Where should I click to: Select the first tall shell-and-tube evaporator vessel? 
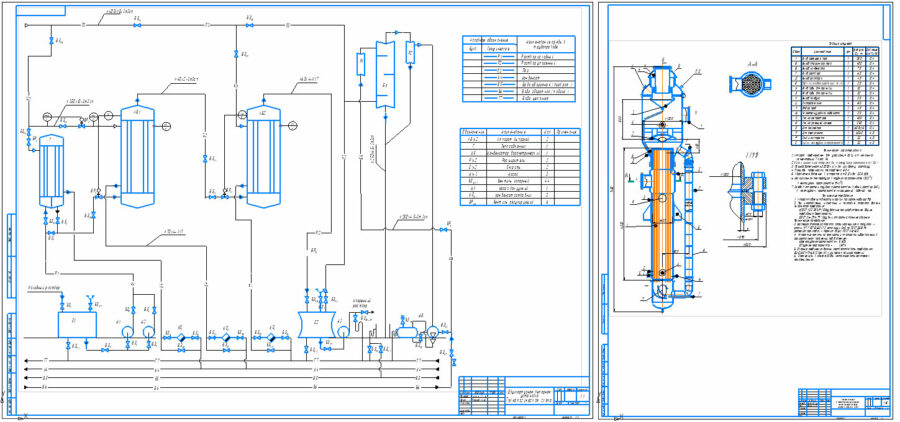coord(137,157)
